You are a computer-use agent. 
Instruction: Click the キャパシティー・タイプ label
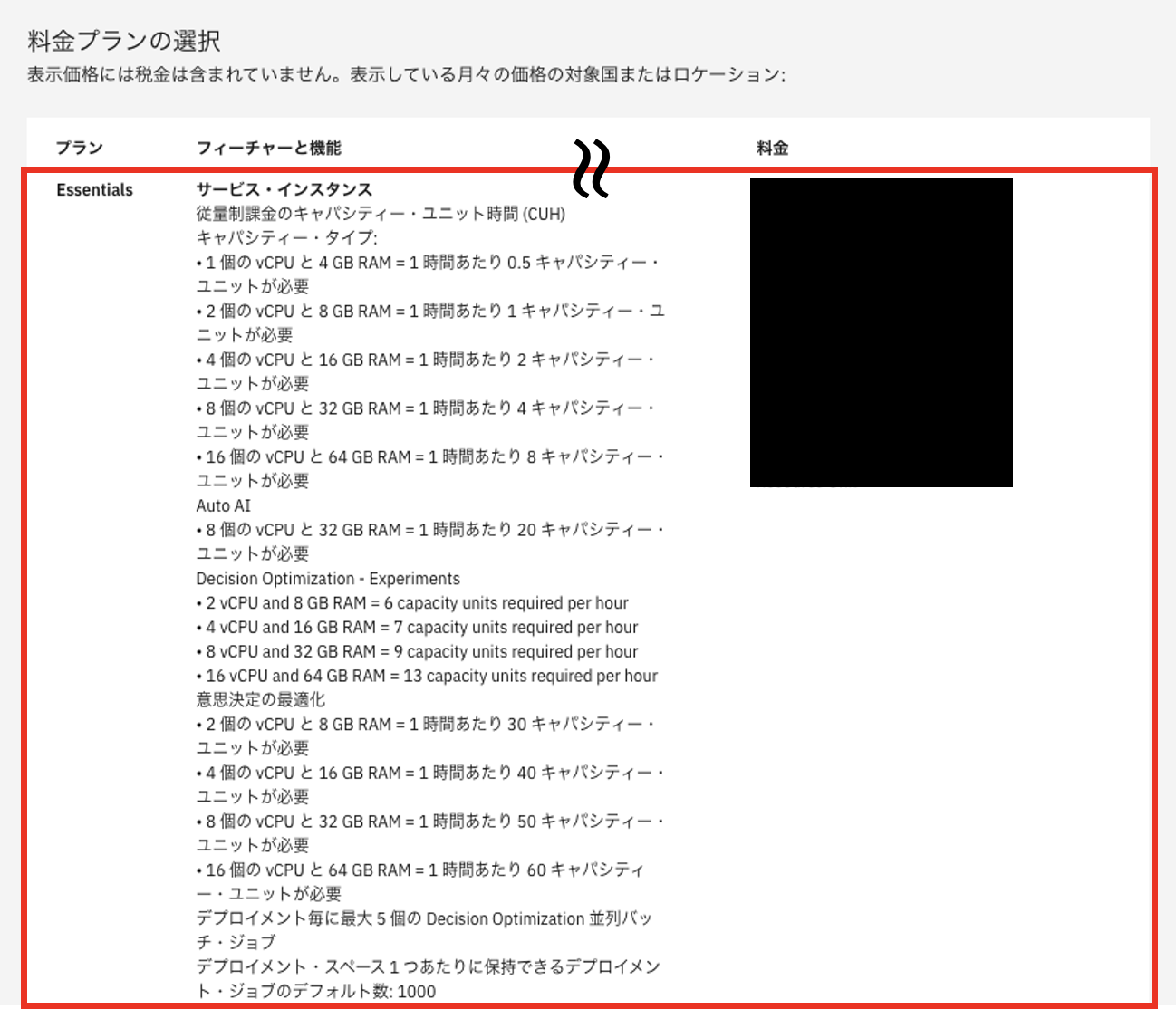coord(287,237)
